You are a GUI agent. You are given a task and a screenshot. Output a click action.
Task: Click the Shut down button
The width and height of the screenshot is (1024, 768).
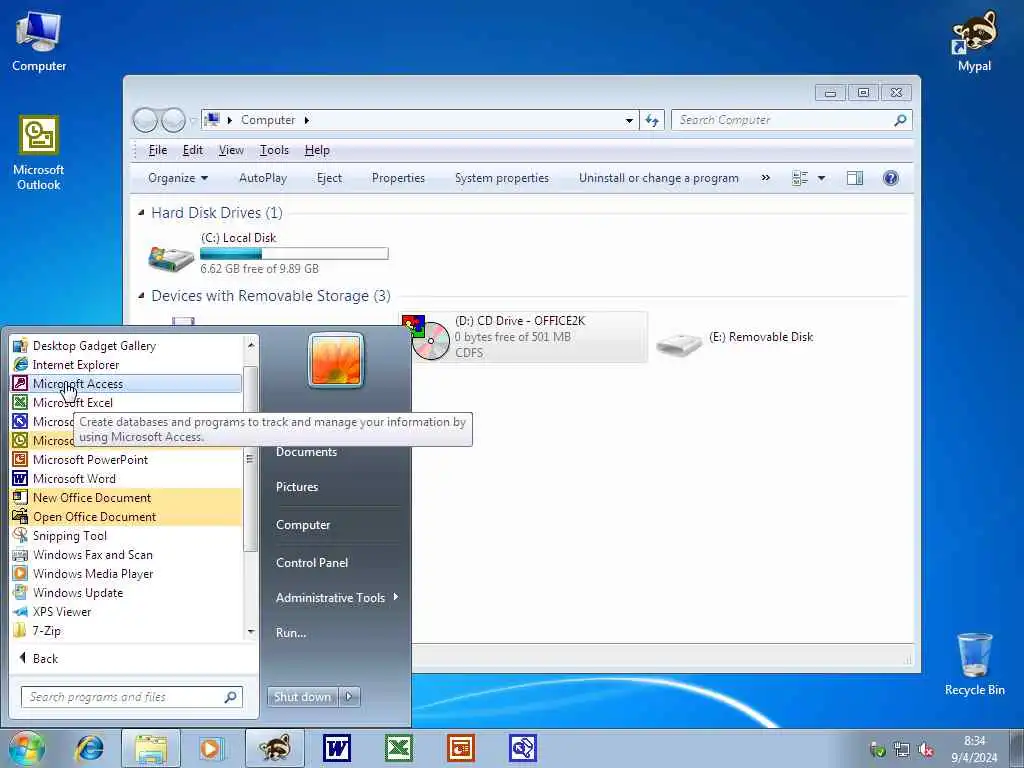(x=302, y=697)
